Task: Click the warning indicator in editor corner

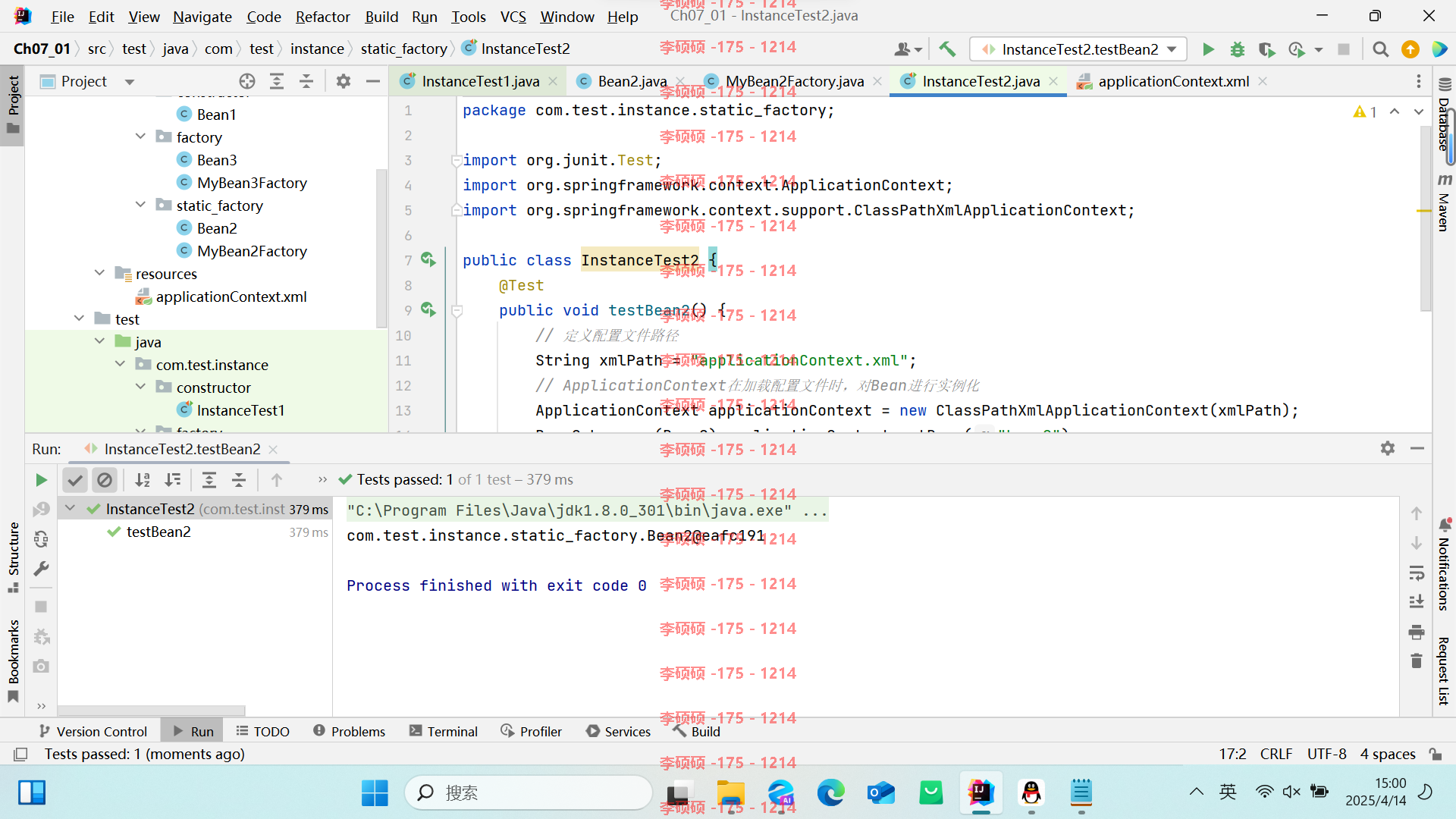Action: pos(1365,111)
